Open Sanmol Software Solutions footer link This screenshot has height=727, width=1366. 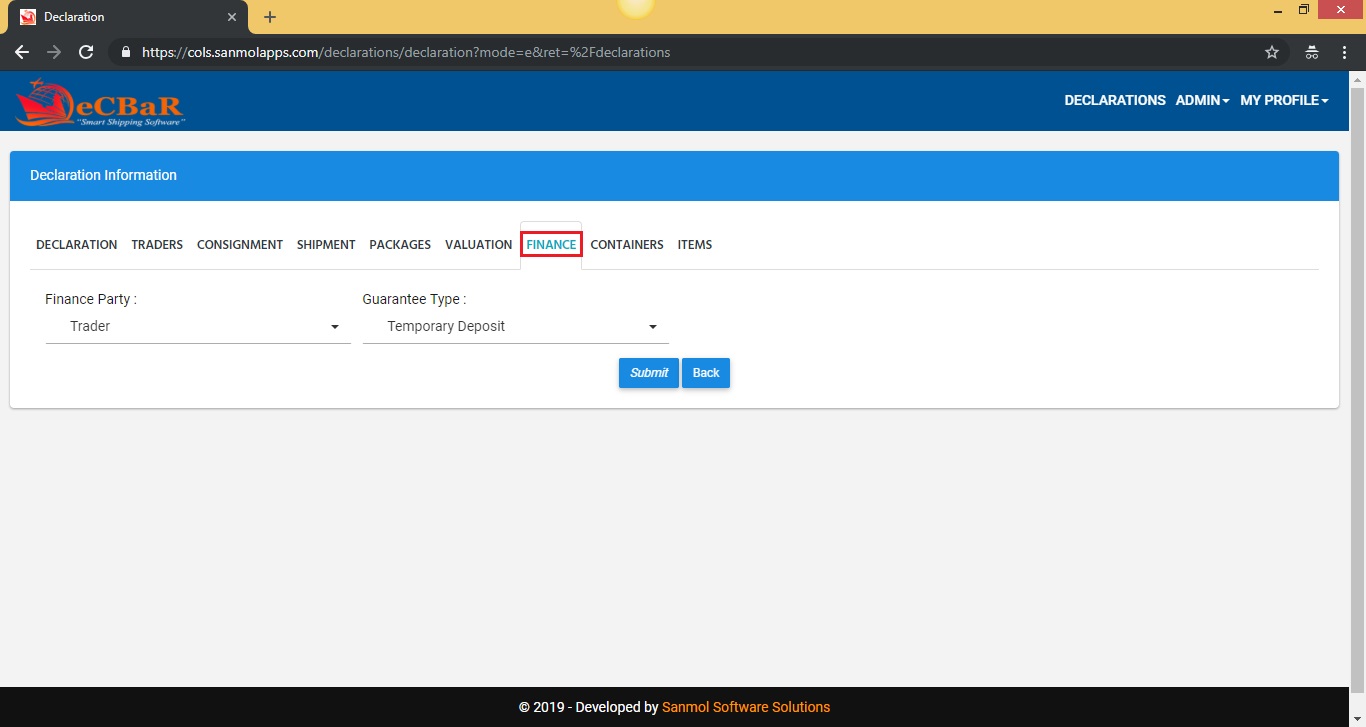click(746, 707)
